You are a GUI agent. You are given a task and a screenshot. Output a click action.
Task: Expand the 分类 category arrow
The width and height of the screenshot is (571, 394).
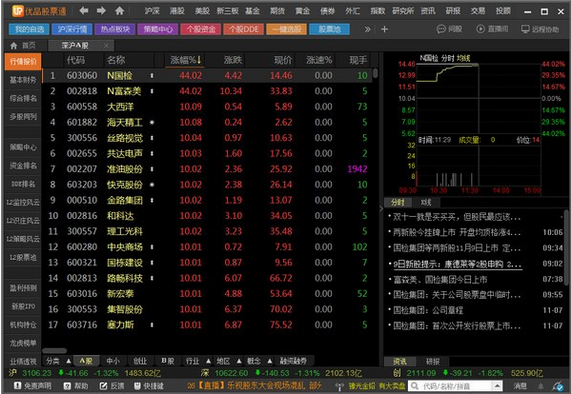(x=68, y=361)
